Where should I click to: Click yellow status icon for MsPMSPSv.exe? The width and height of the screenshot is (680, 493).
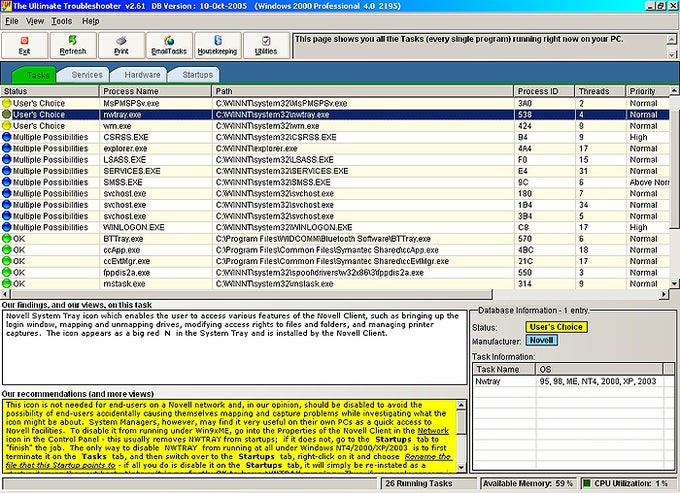7,103
